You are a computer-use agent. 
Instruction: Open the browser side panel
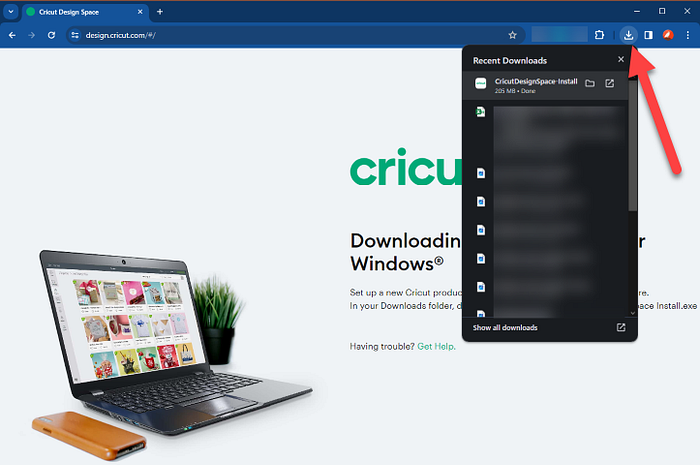648,35
